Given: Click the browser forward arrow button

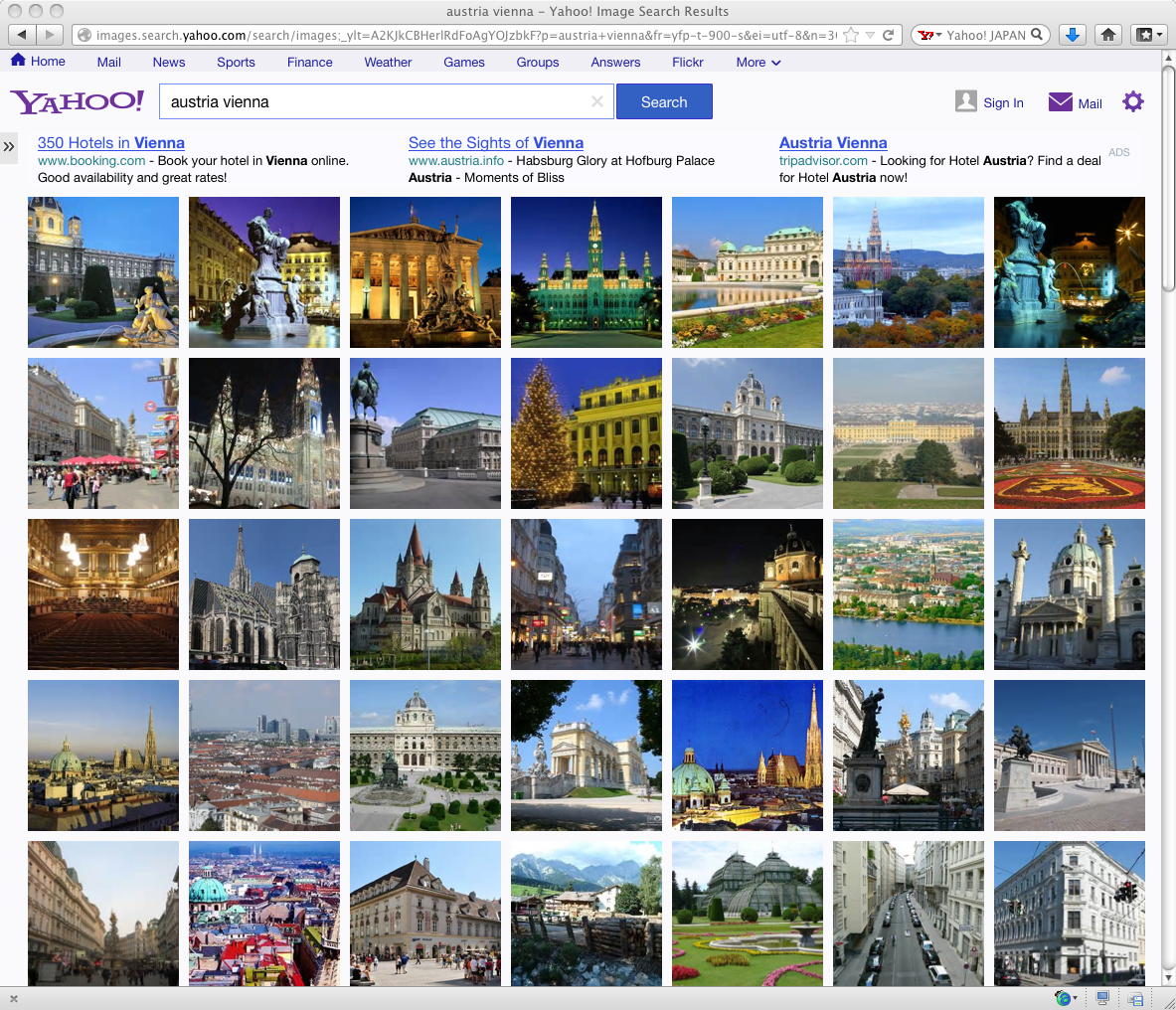Looking at the screenshot, I should point(50,35).
